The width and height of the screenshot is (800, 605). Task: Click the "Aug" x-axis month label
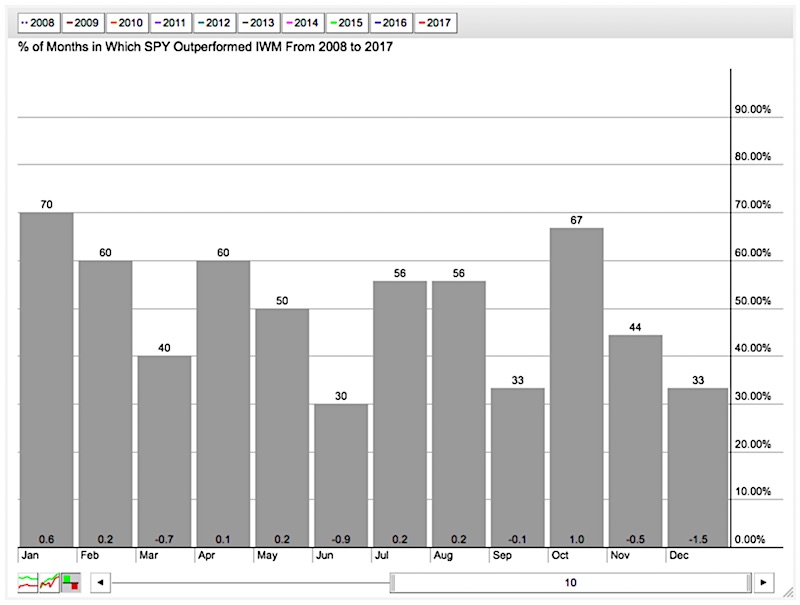[443, 556]
